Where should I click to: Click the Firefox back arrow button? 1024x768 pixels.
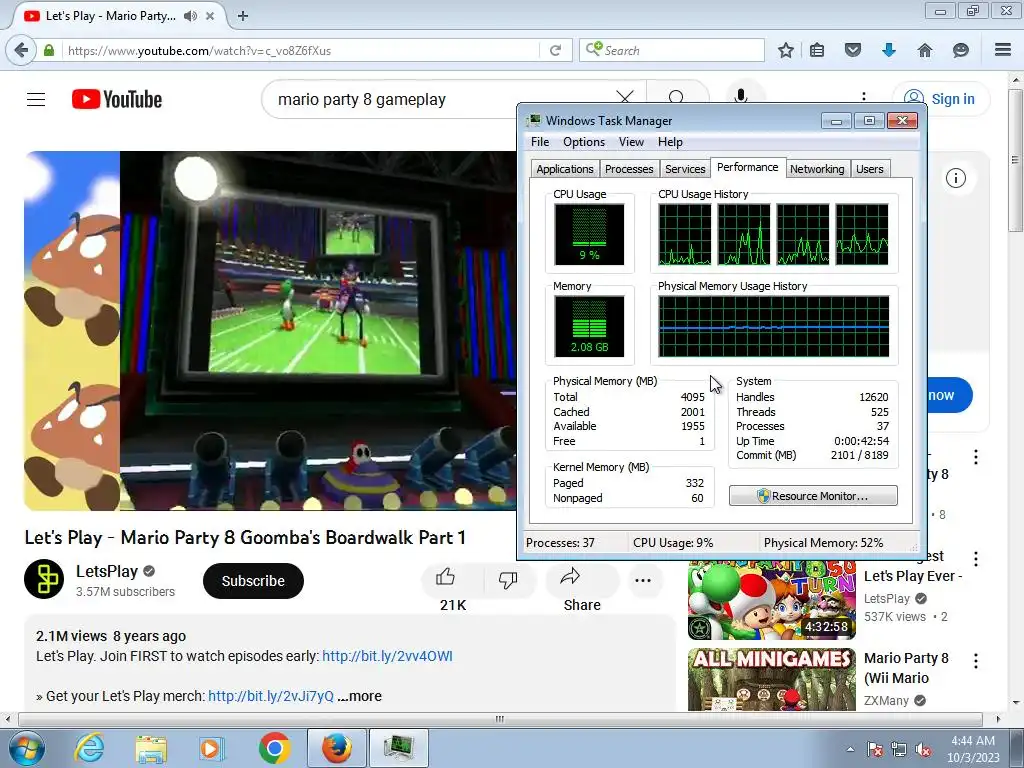click(22, 50)
